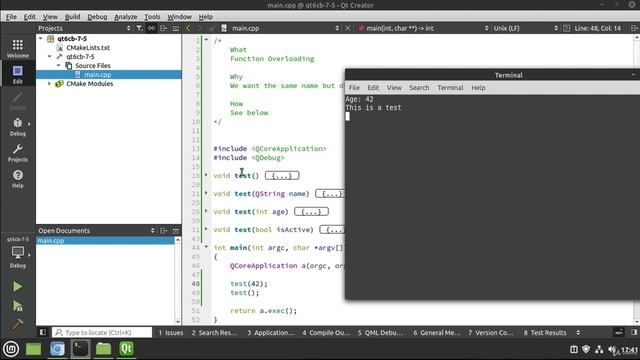Split the Open Documents panel
The width and height of the screenshot is (640, 360).
coord(163,231)
